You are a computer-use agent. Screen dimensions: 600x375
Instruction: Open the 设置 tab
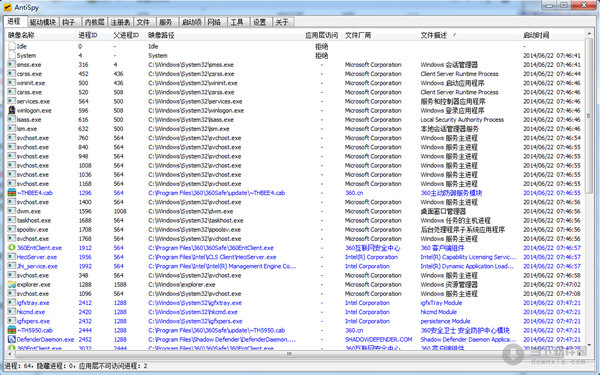260,22
